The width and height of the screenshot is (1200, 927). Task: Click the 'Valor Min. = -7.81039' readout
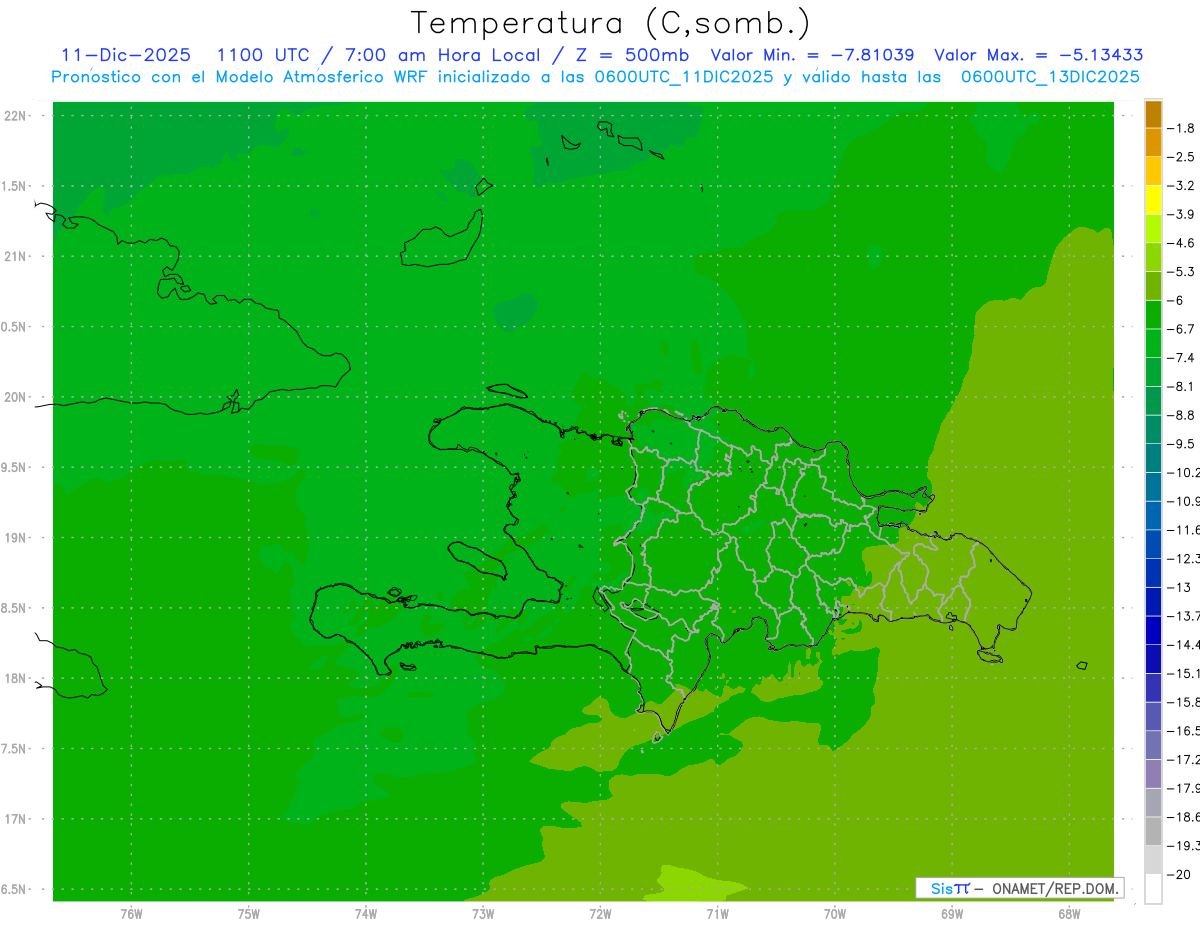click(x=811, y=55)
